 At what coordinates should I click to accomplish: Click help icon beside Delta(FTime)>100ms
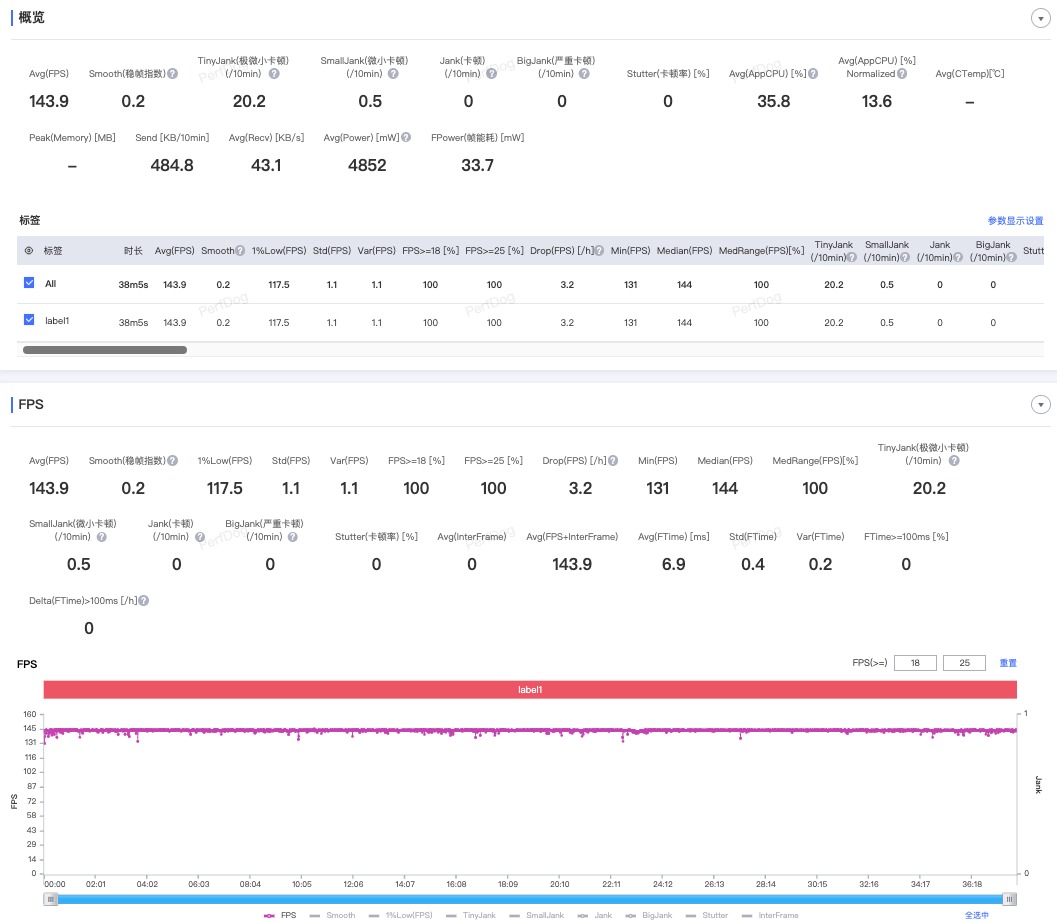144,601
